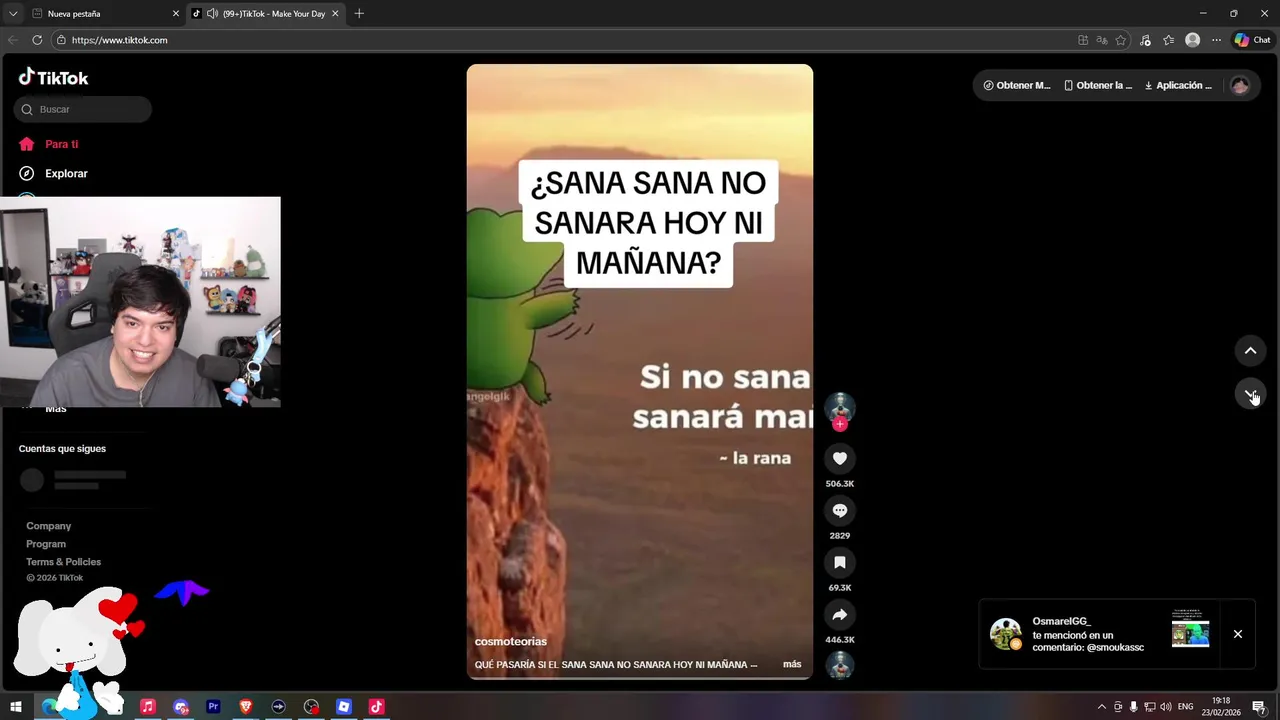Screen dimensions: 1280x720
Task: Open the pink music app in taskbar
Action: (147, 707)
